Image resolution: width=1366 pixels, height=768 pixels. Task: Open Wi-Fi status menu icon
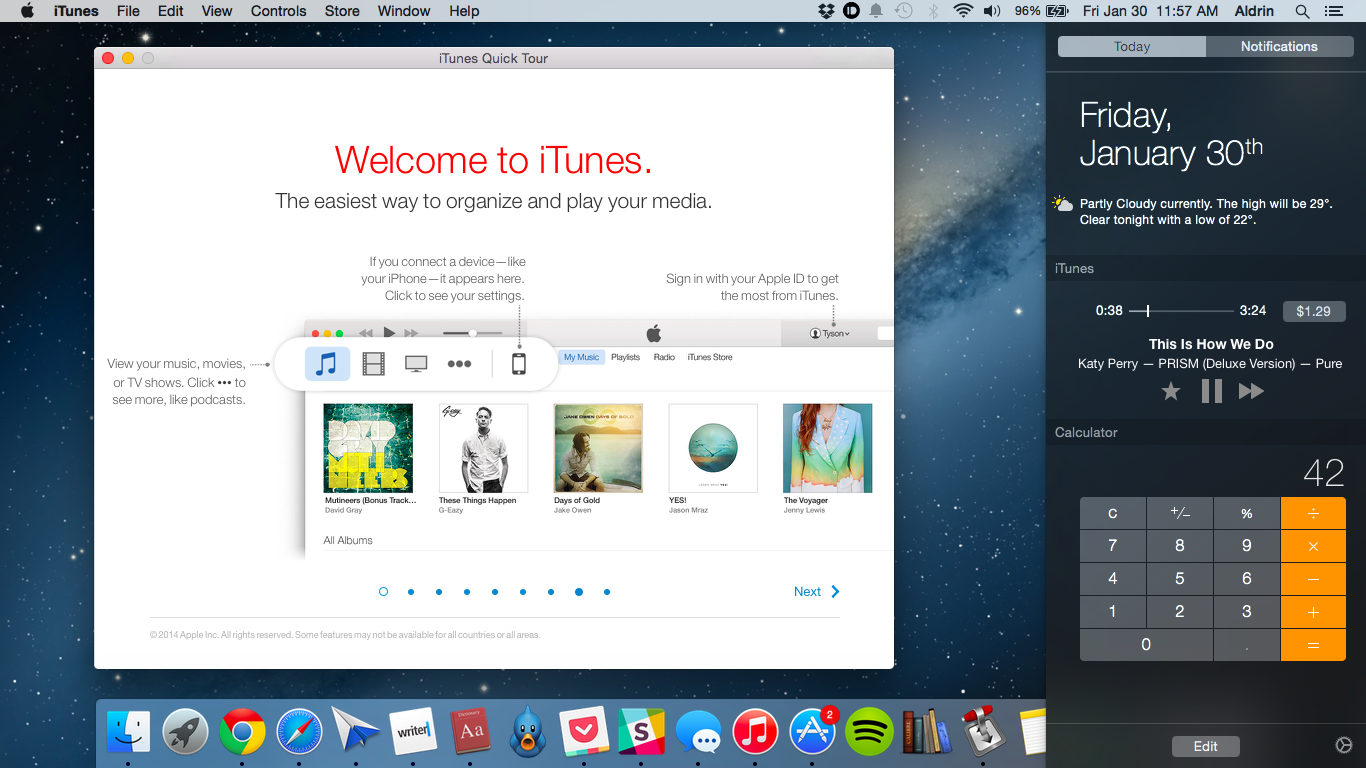963,11
